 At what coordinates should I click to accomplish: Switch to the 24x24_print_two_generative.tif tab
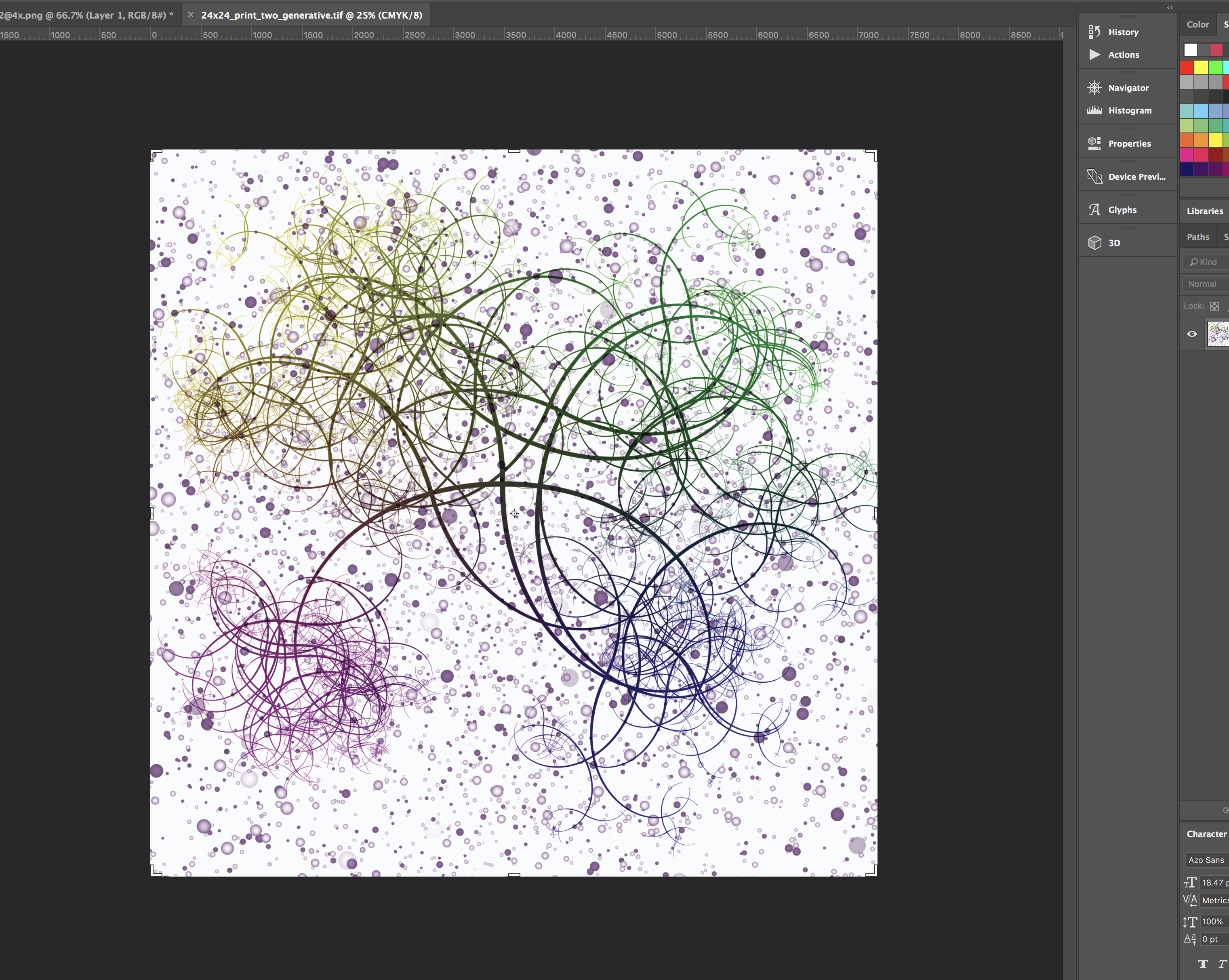pyautogui.click(x=311, y=15)
